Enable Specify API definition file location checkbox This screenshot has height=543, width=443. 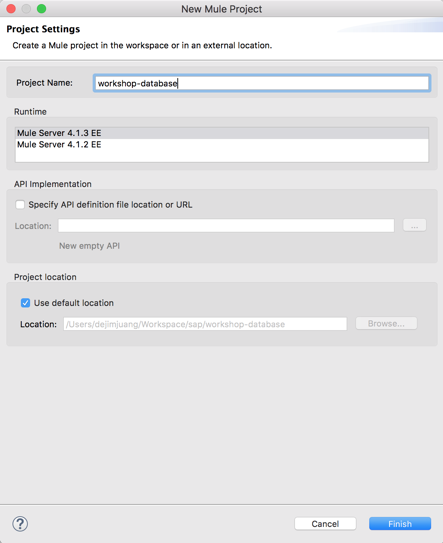pos(20,205)
